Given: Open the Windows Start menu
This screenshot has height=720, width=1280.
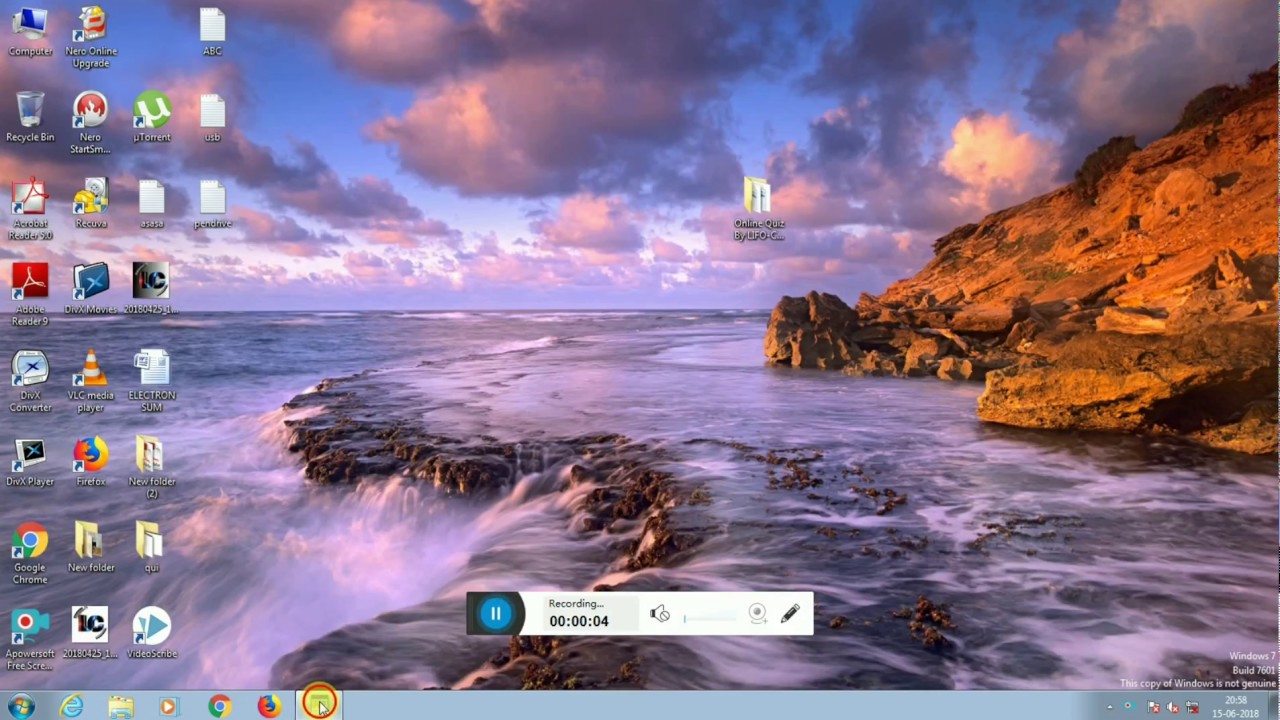Looking at the screenshot, I should [x=20, y=706].
